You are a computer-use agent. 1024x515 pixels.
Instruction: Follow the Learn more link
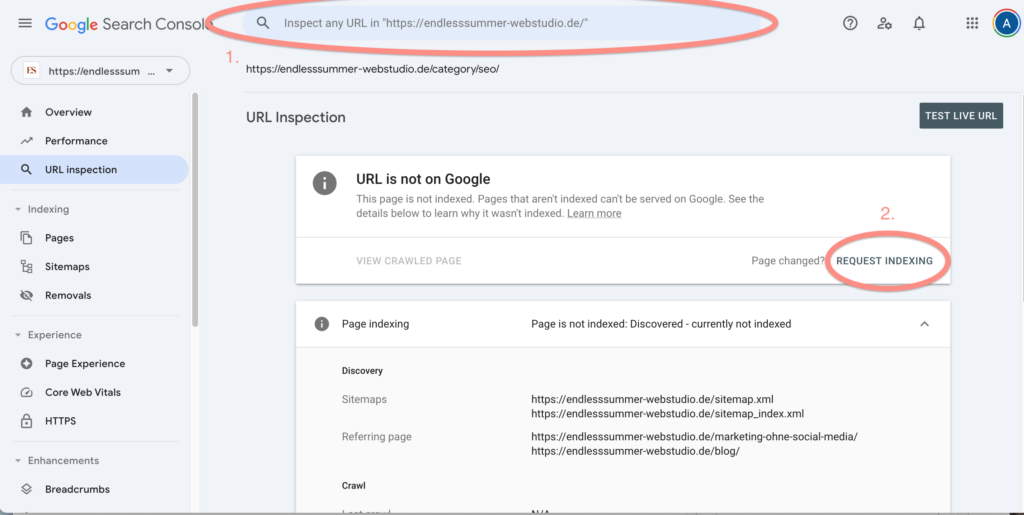tap(594, 213)
